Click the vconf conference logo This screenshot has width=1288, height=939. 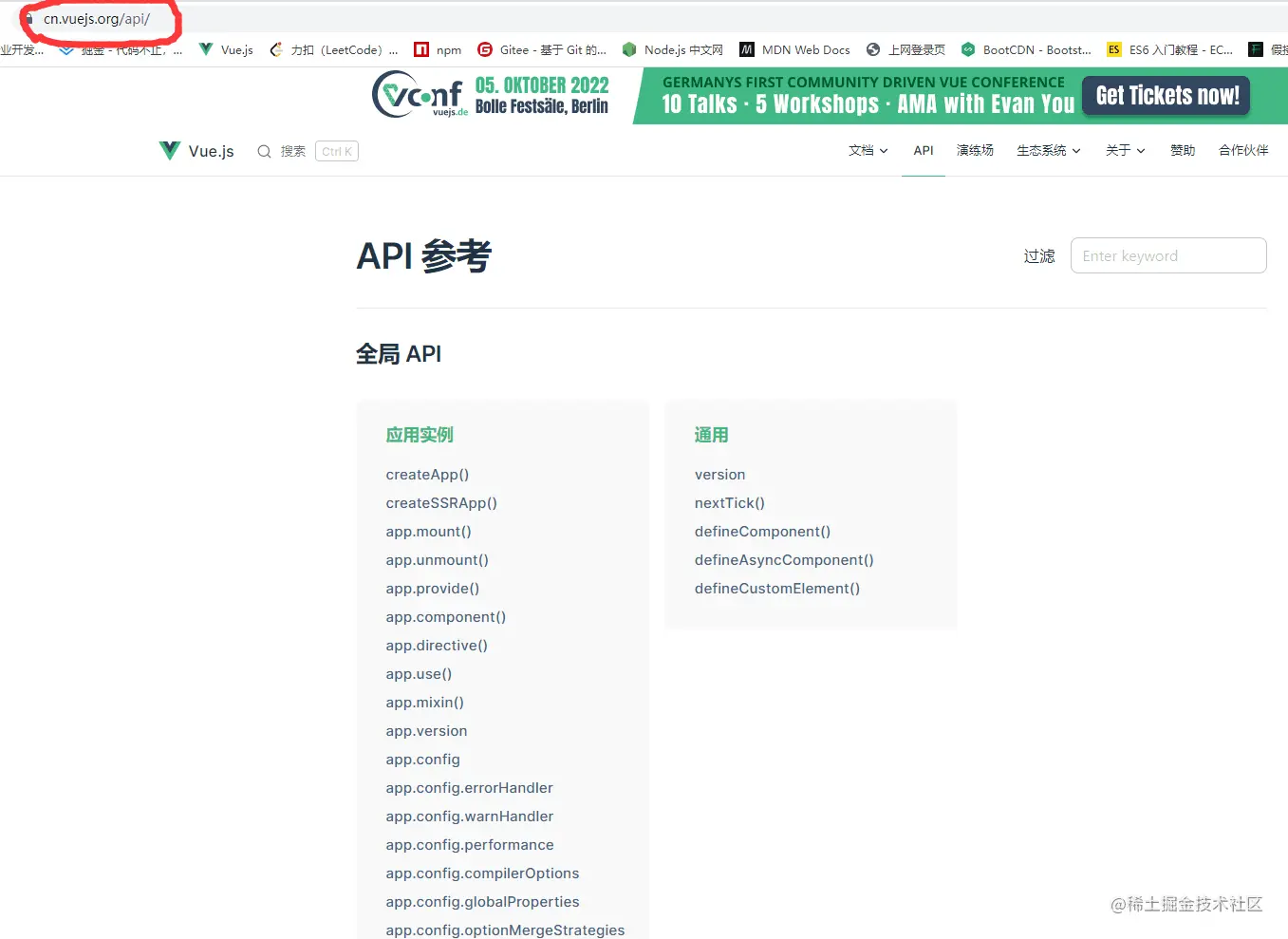418,95
